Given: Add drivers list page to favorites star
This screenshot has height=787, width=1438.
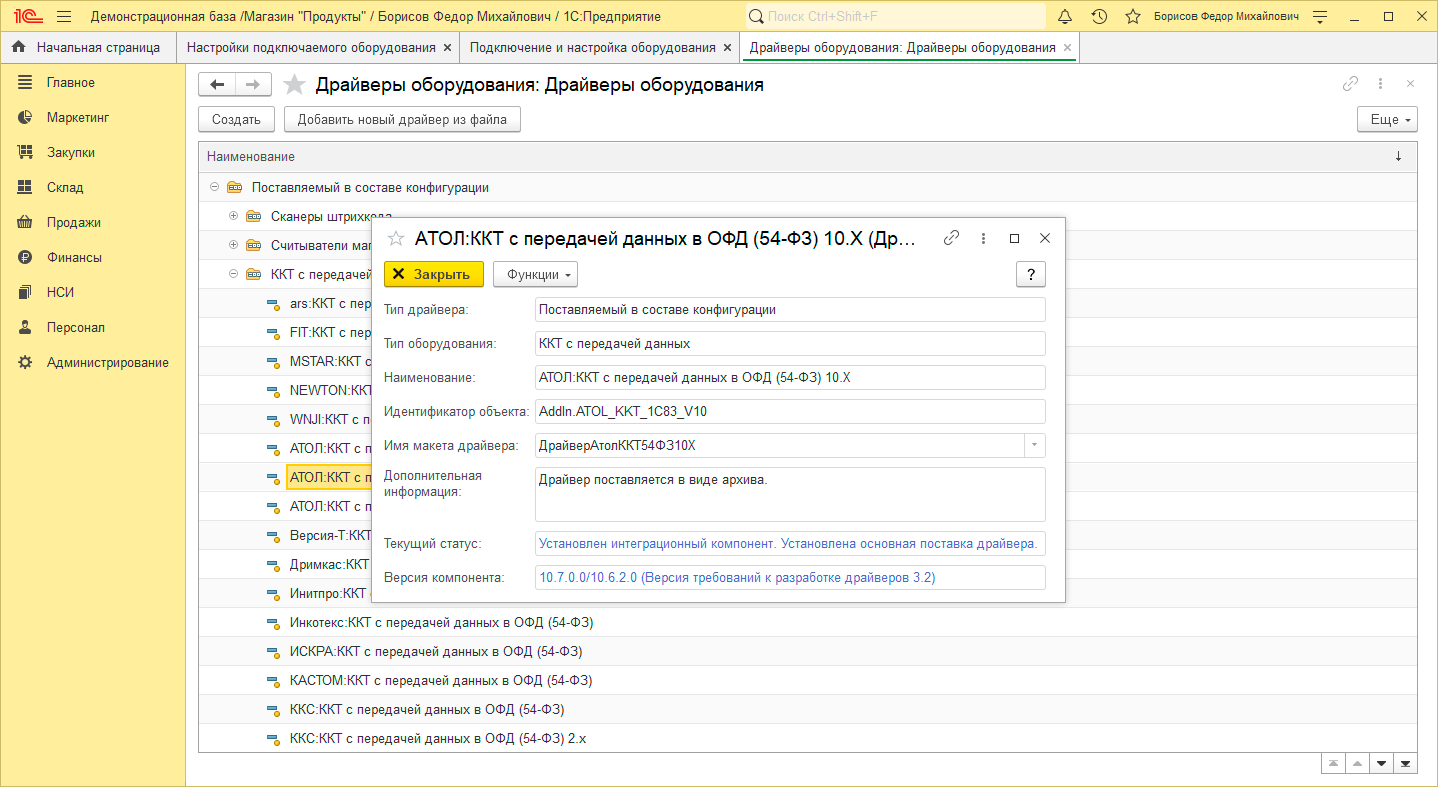Looking at the screenshot, I should [294, 85].
